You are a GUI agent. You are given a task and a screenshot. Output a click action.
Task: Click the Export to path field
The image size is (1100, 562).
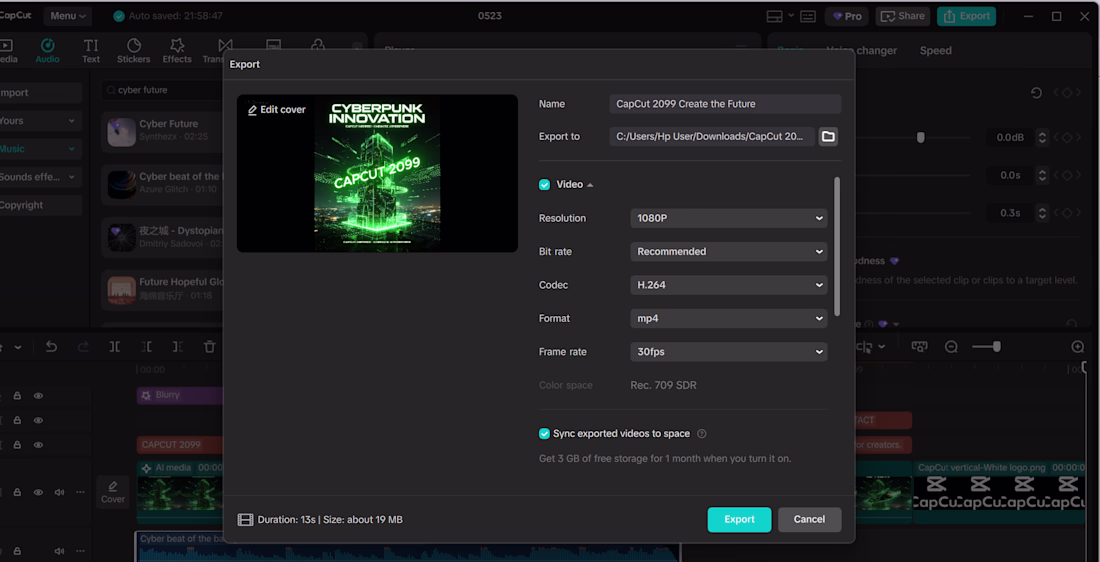point(712,136)
